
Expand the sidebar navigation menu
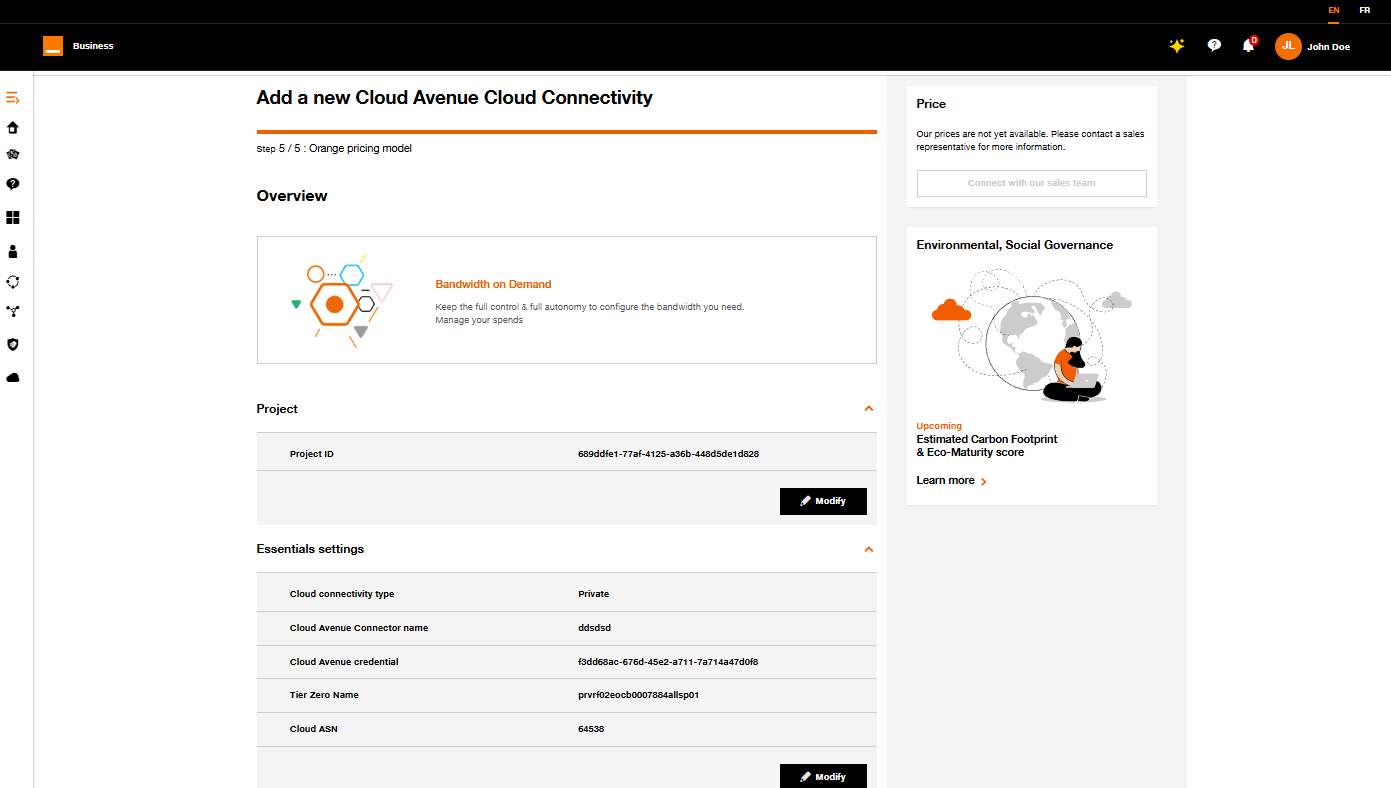pyautogui.click(x=13, y=98)
